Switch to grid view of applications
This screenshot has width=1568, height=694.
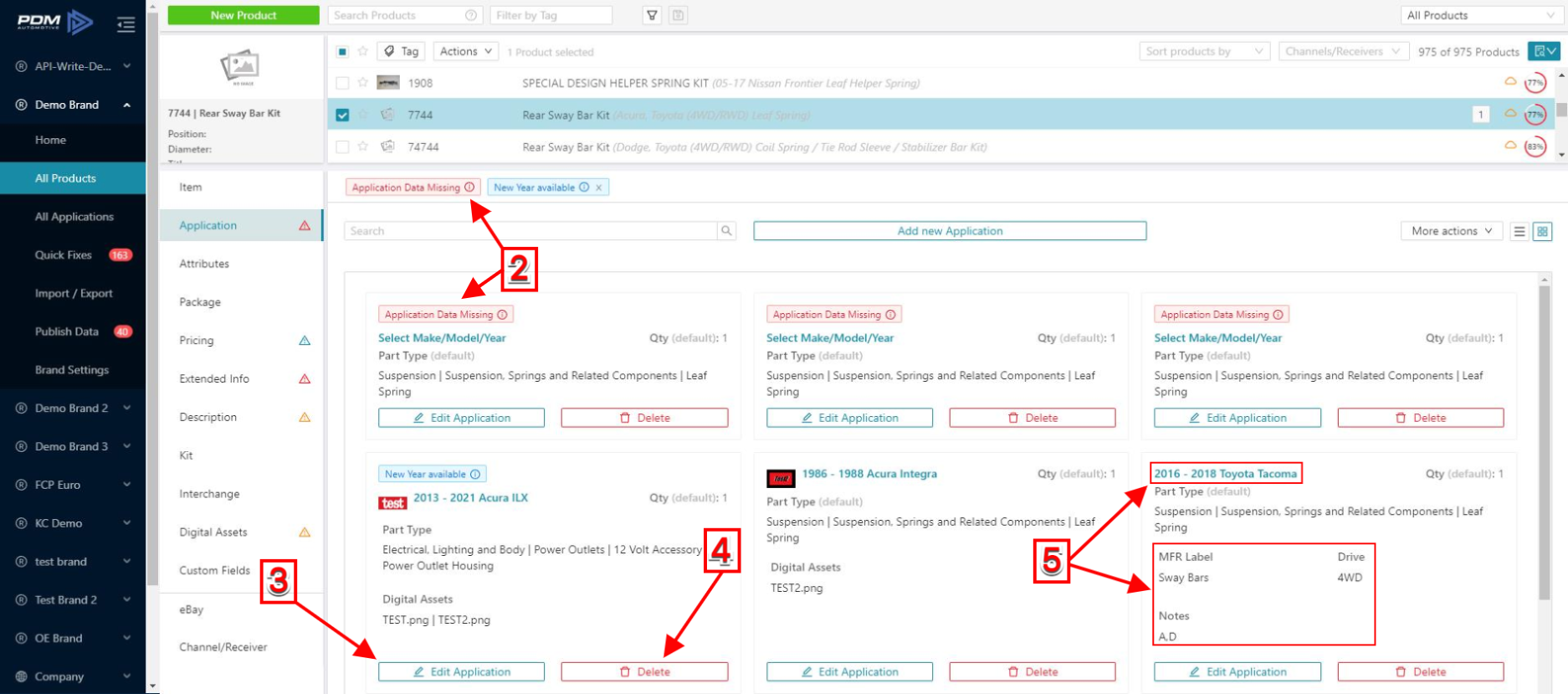(1542, 231)
